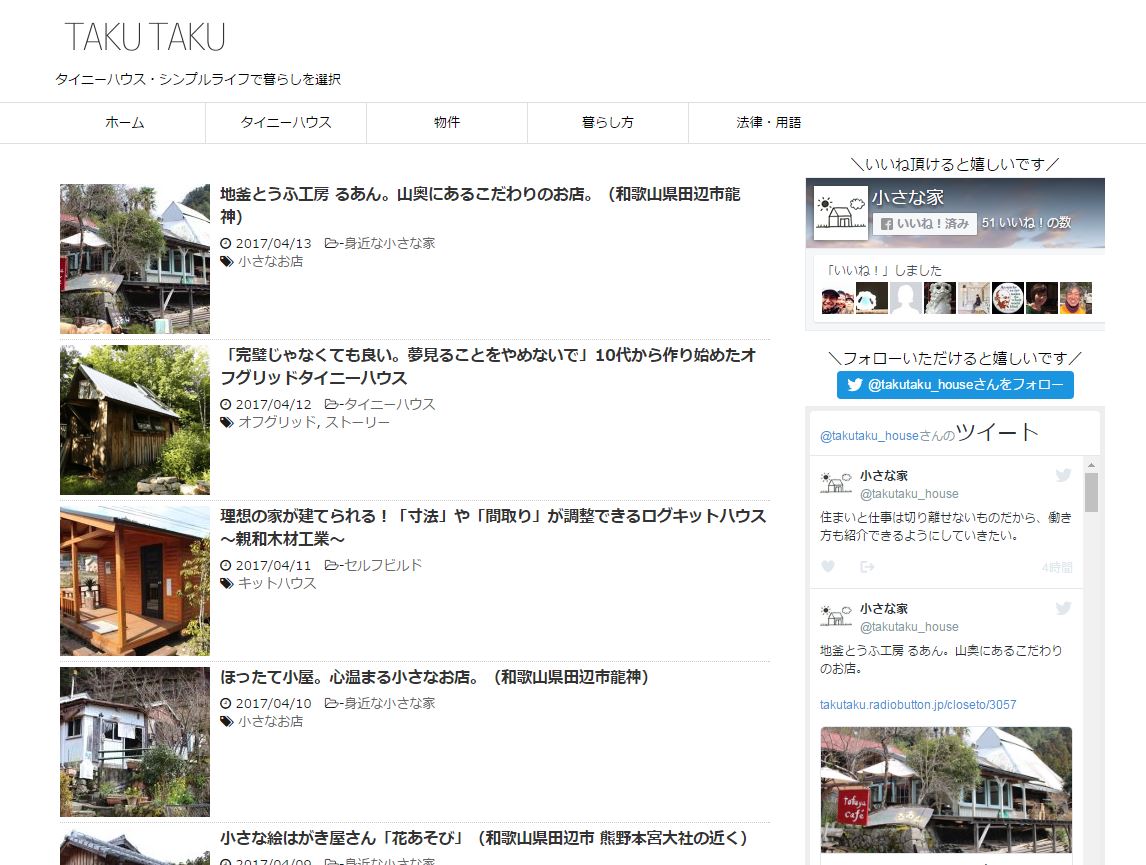
Task: Click the Twitter bird icon on the first tweet
Action: [x=1063, y=476]
